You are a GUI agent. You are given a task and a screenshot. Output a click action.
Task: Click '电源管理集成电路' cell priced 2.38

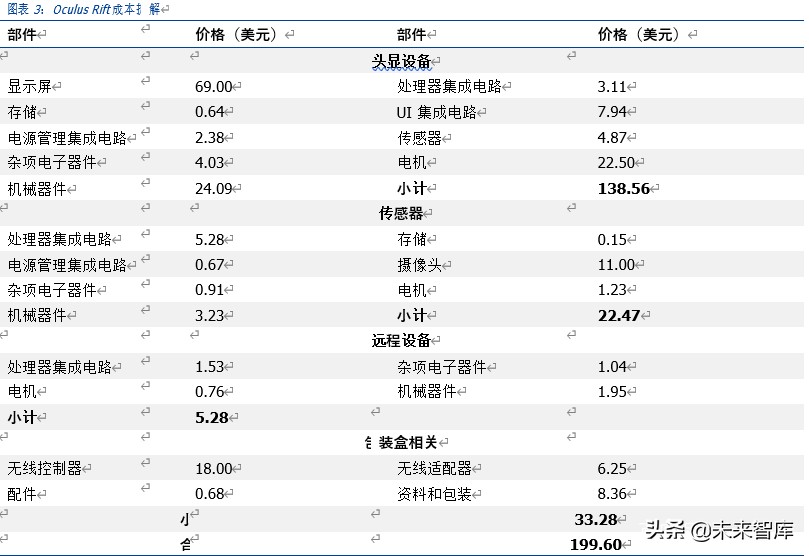tap(67, 138)
